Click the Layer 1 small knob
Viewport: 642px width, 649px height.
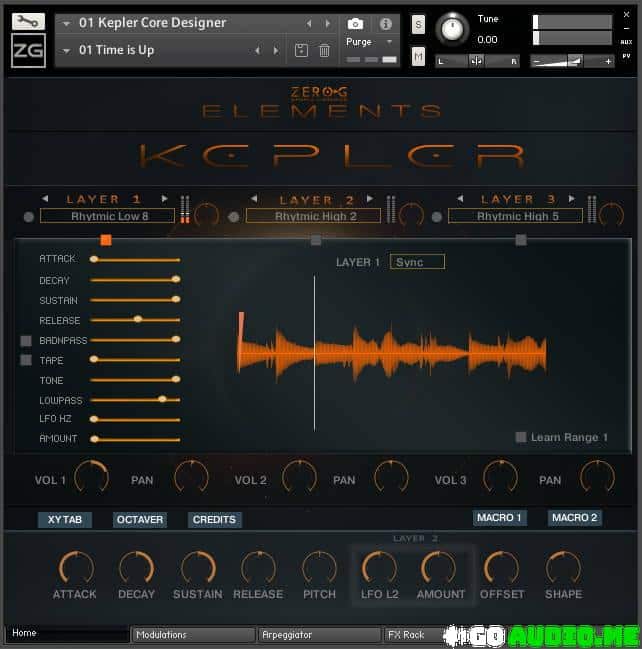[207, 214]
